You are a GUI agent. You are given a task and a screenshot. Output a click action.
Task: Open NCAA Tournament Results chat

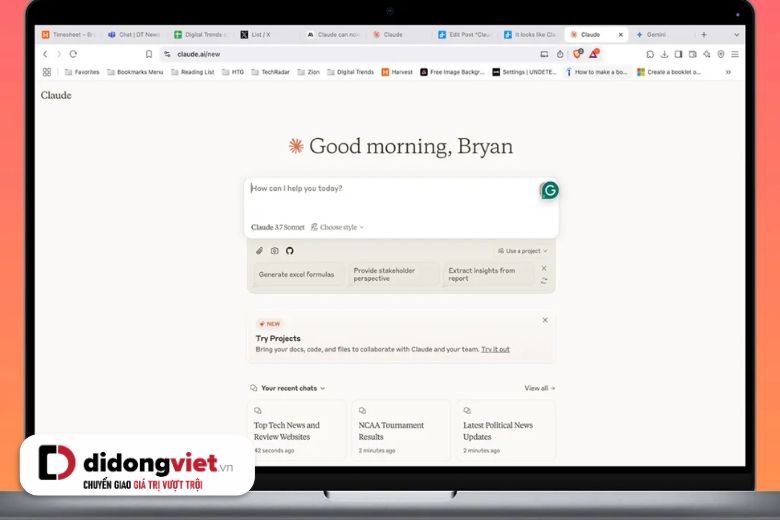pos(401,429)
